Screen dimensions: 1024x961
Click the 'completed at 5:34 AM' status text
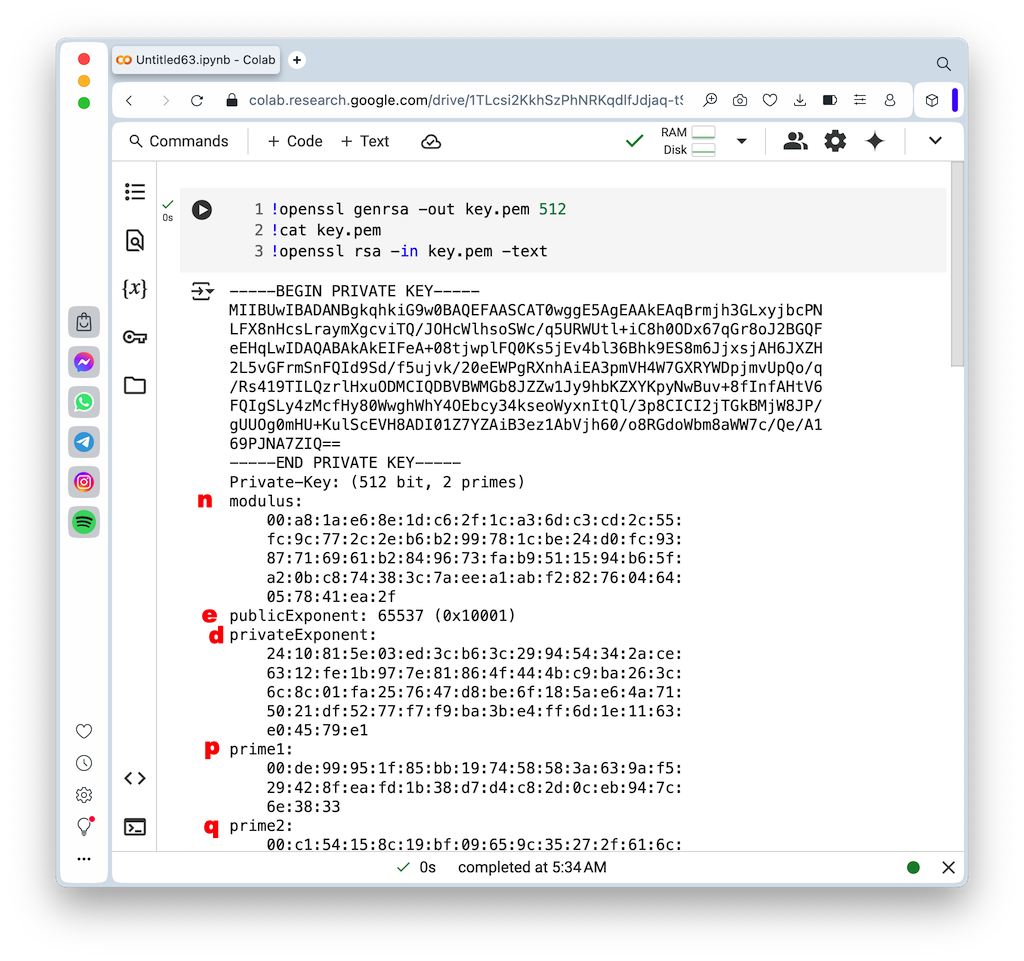pos(532,868)
